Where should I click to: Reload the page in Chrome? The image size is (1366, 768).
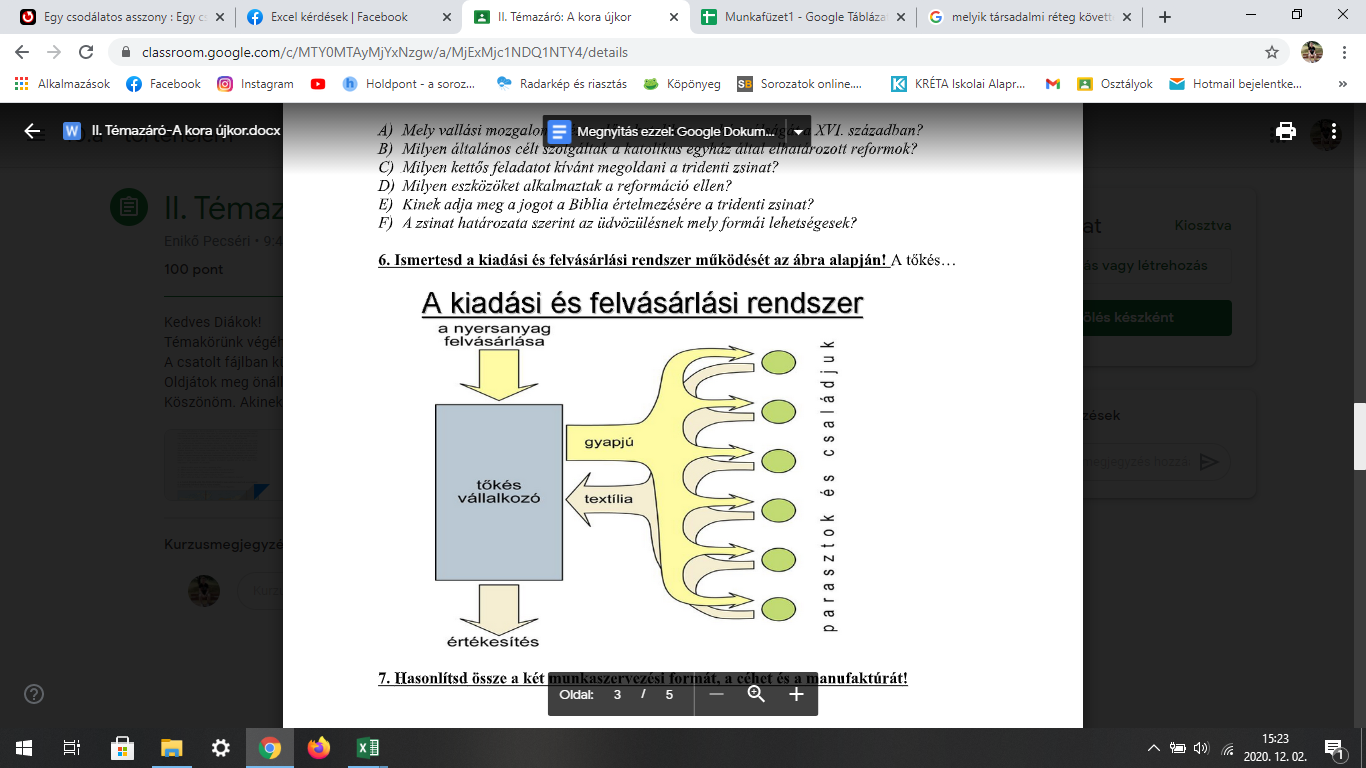85,52
